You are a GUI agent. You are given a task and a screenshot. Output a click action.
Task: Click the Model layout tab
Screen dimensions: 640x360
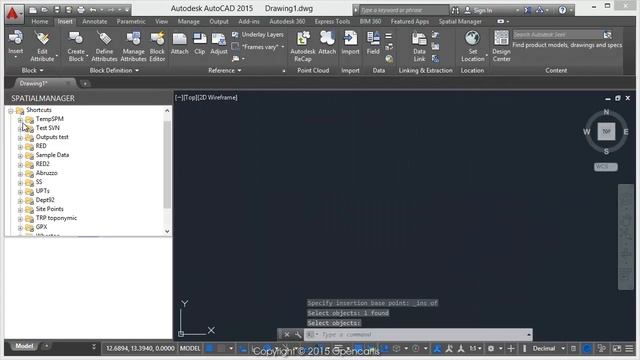[24, 346]
